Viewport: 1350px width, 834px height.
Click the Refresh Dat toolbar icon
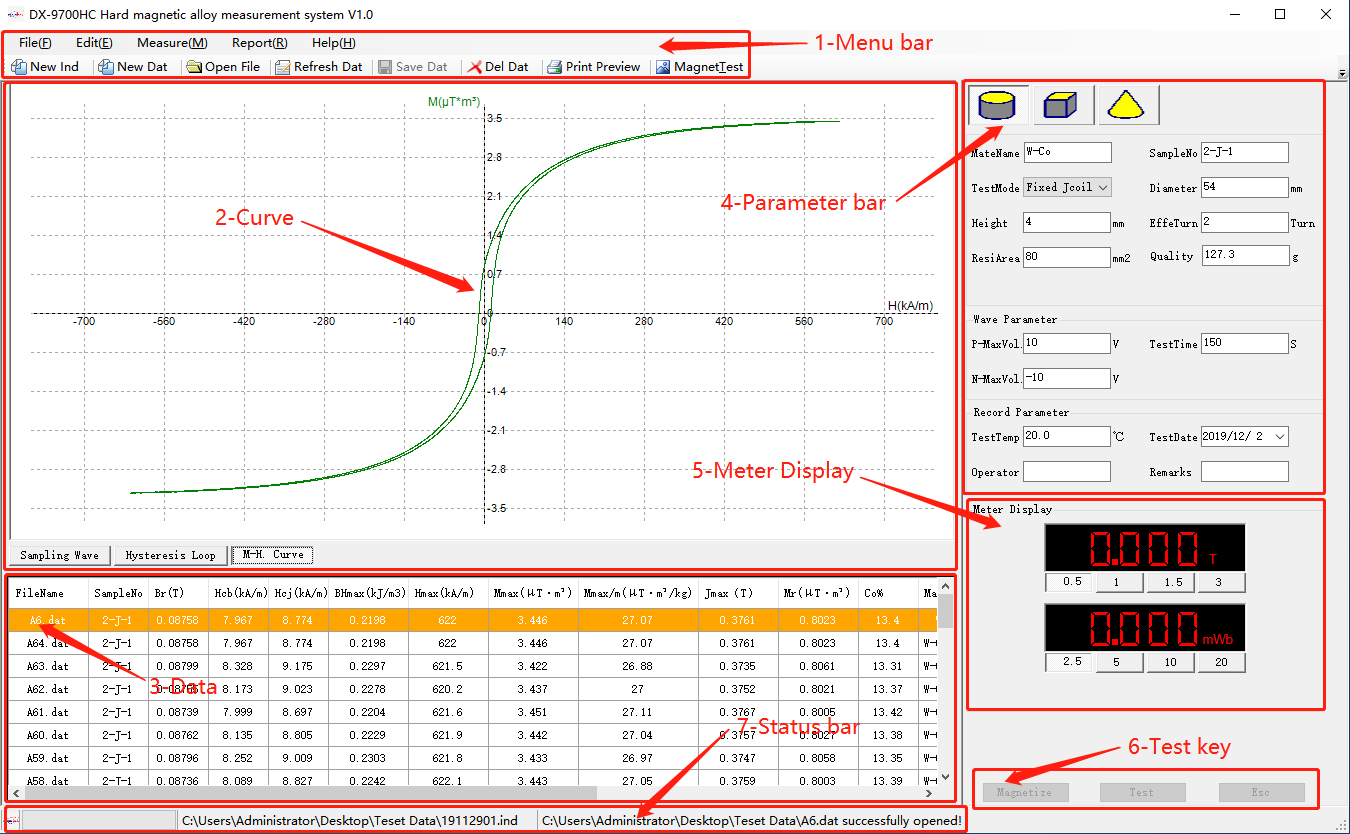[283, 67]
